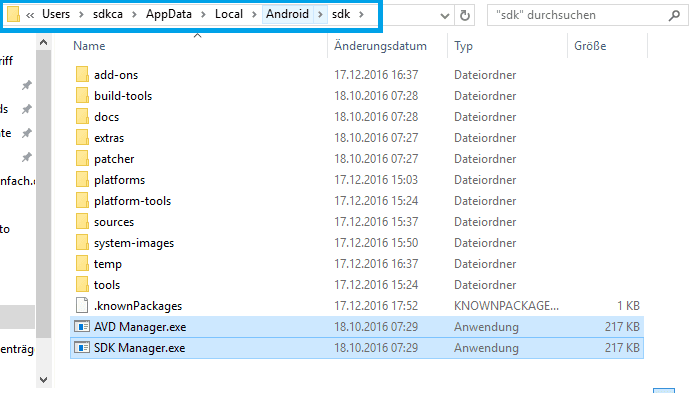The image size is (698, 393).
Task: Navigate to sdkca in the breadcrumb
Action: [108, 14]
